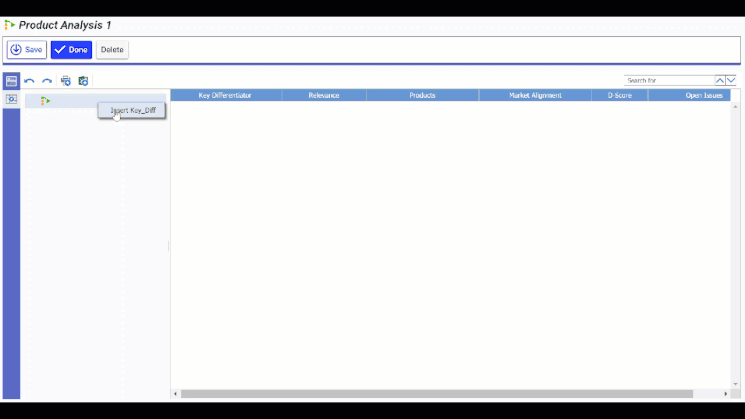
Task: Select the table view icon in left sidebar
Action: pos(11,81)
